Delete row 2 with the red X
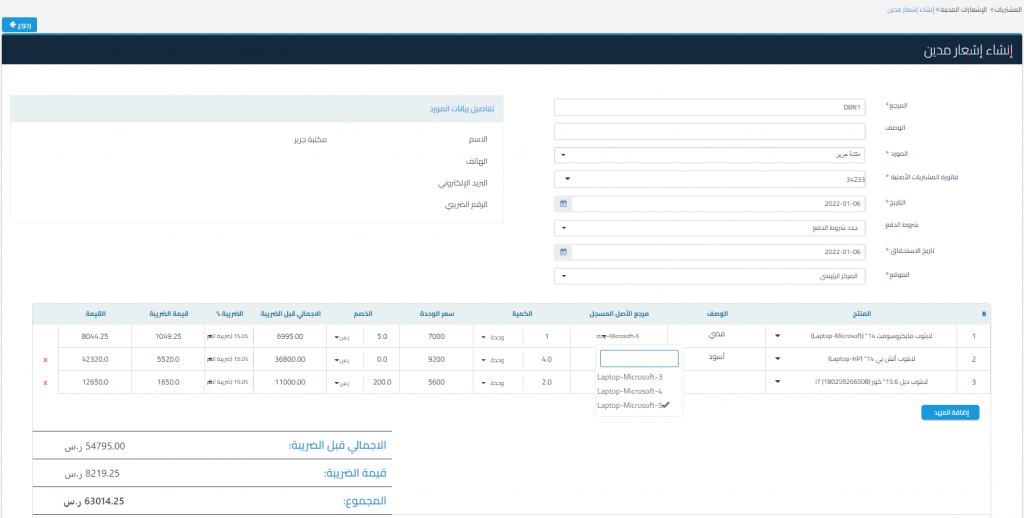The image size is (1024, 518). coord(45,359)
